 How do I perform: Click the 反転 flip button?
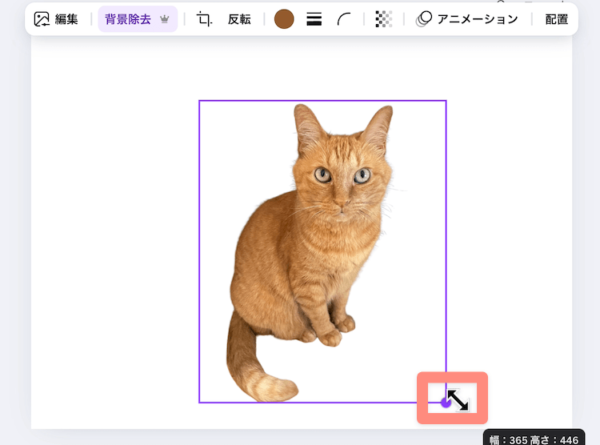pos(239,19)
